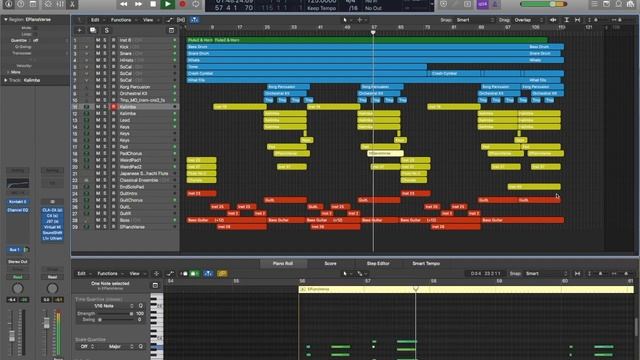640x360 pixels.
Task: Toggle the Flex button in tracks area
Action: point(181,20)
